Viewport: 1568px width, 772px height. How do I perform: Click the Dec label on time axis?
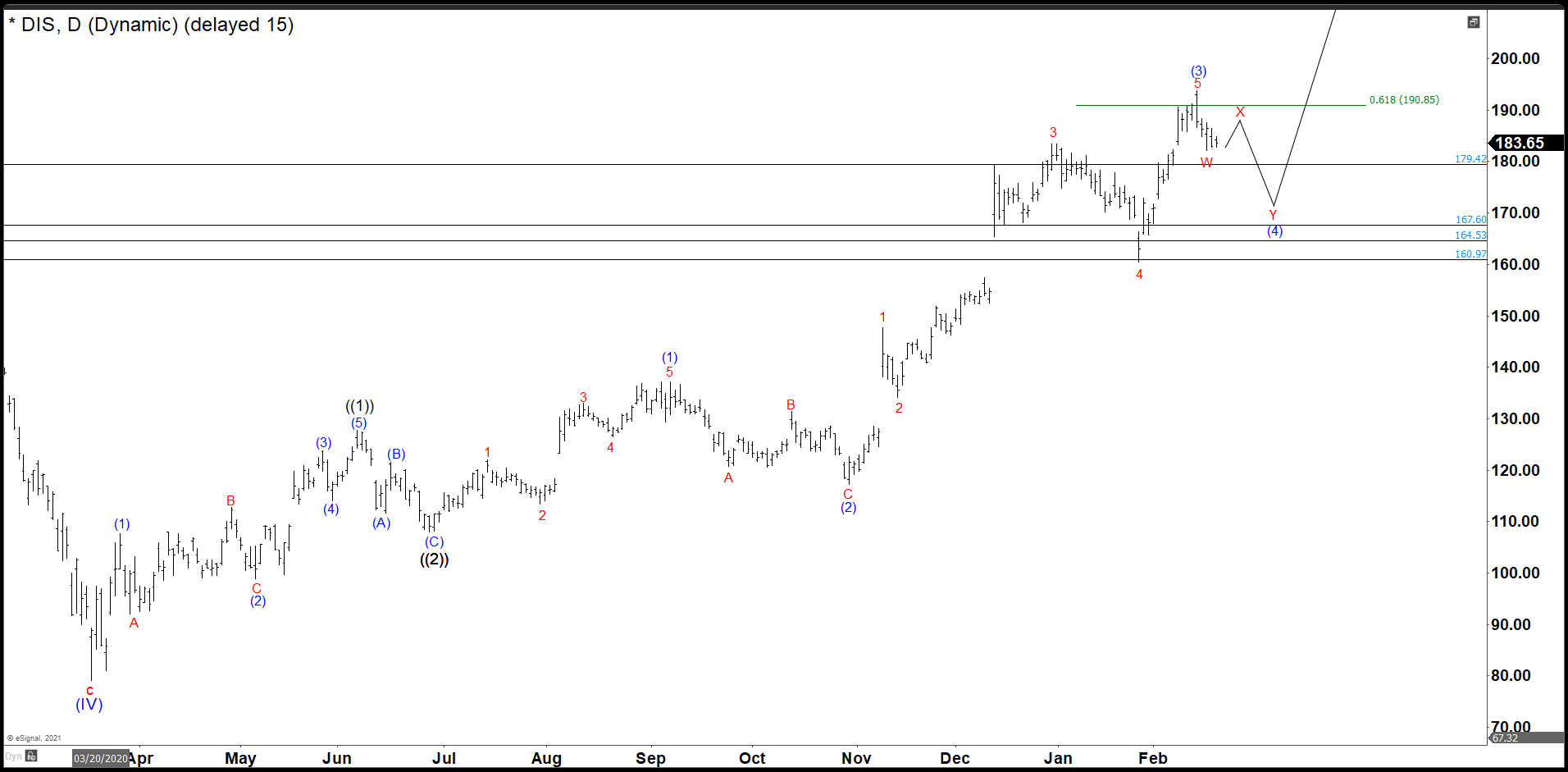(955, 758)
